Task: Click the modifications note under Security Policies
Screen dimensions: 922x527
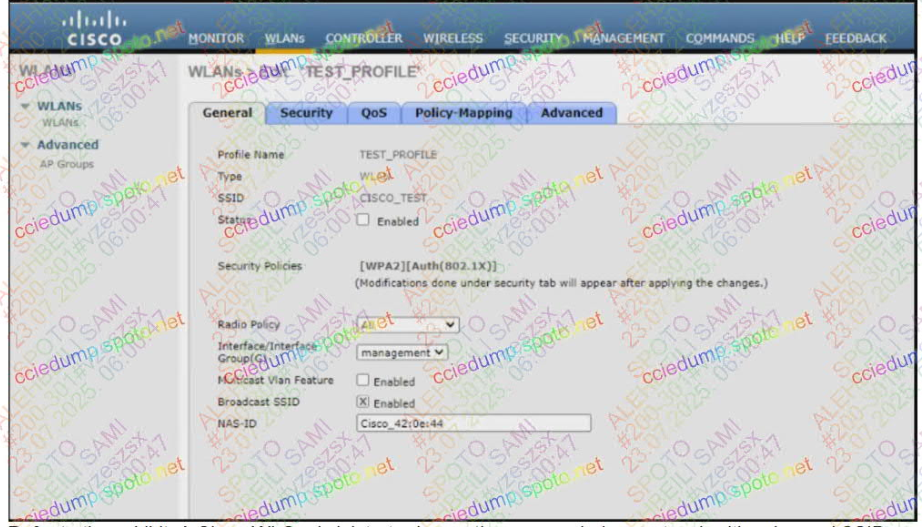Action: coord(561,283)
